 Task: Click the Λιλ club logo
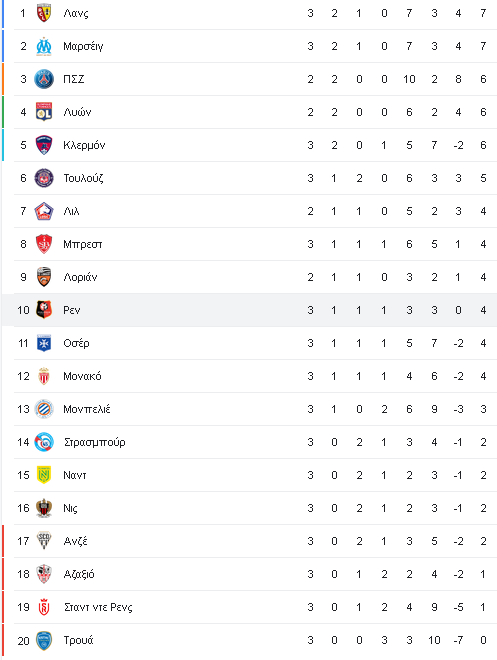click(44, 211)
